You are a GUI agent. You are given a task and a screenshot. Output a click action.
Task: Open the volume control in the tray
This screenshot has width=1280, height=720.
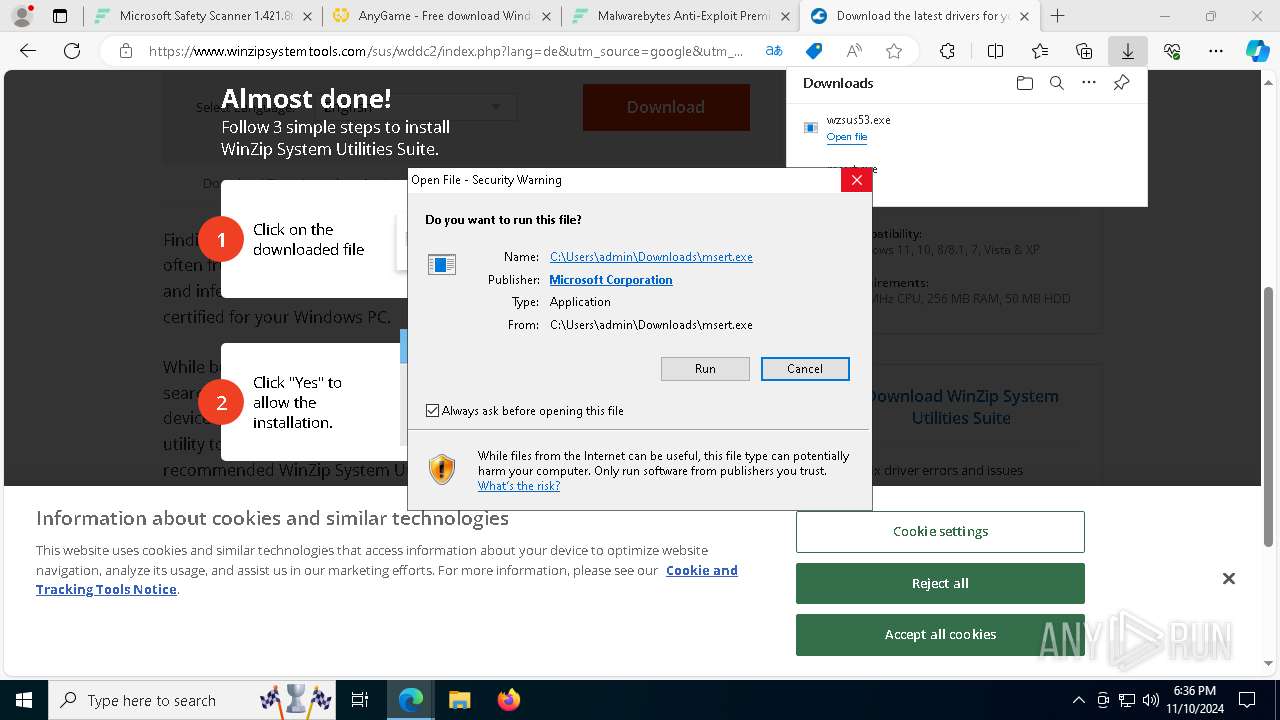1151,700
